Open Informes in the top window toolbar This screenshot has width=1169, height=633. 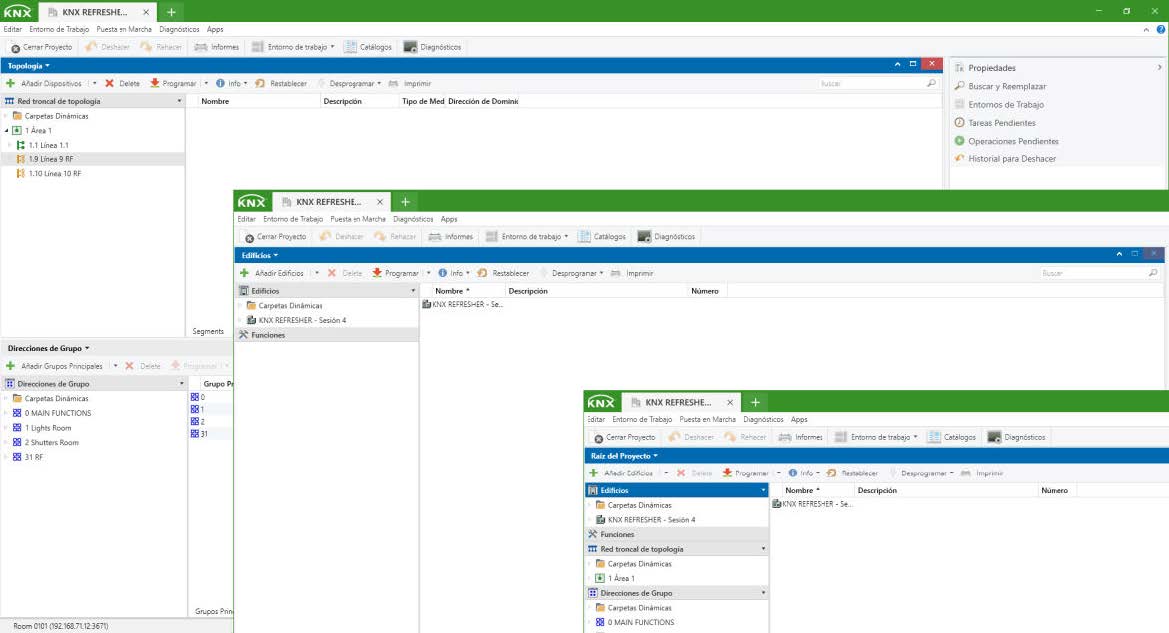click(x=217, y=47)
